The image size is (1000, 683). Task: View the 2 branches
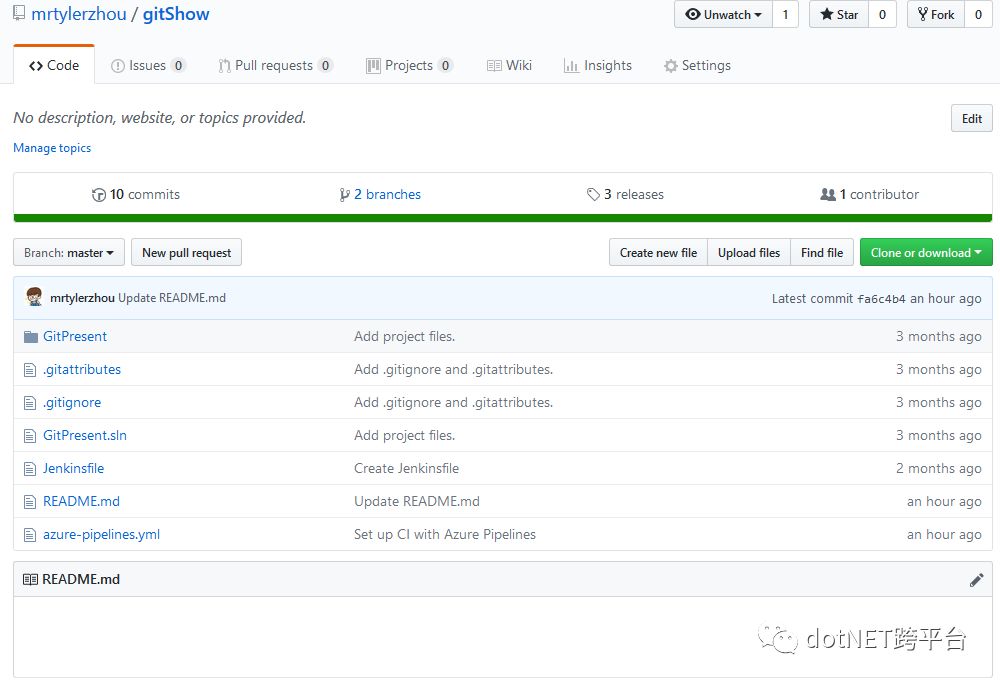pos(380,195)
